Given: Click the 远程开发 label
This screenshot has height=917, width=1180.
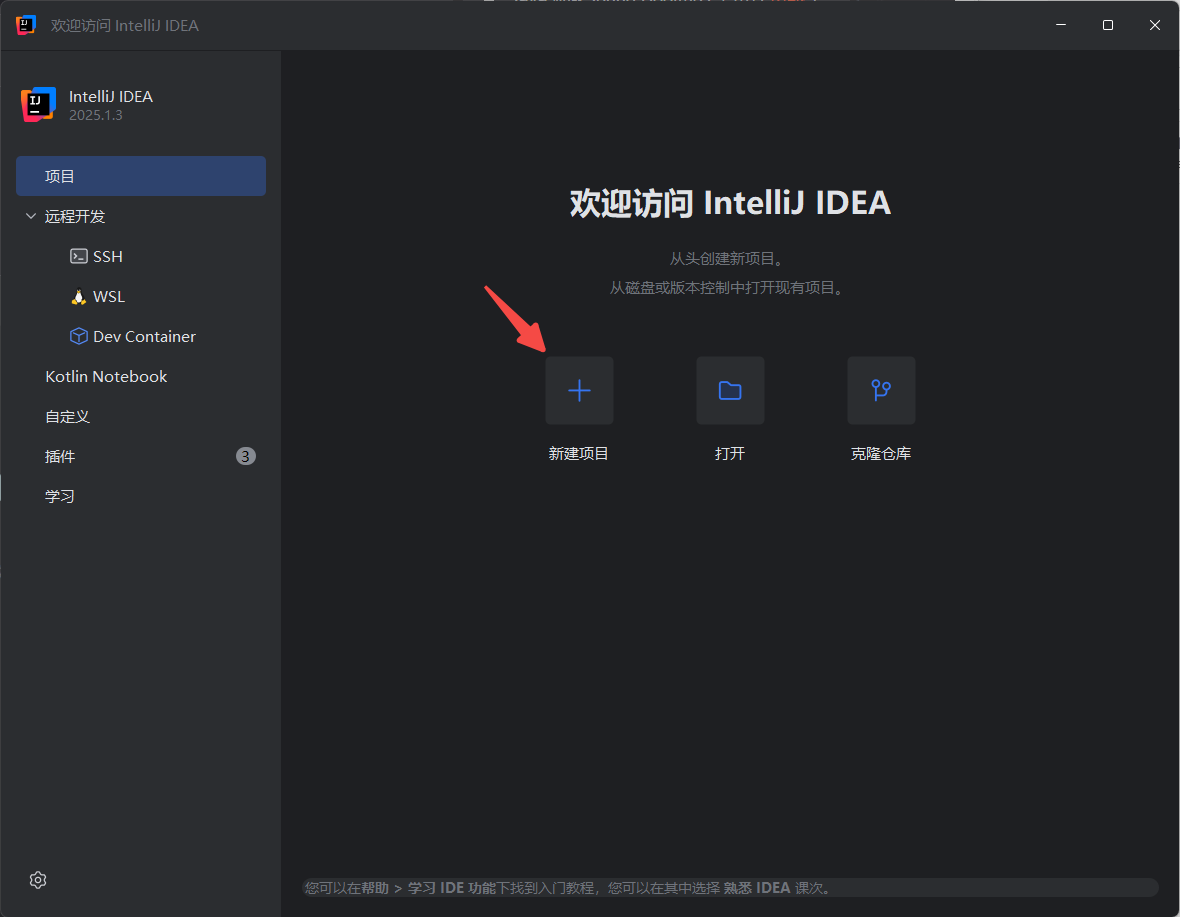Looking at the screenshot, I should [x=75, y=217].
